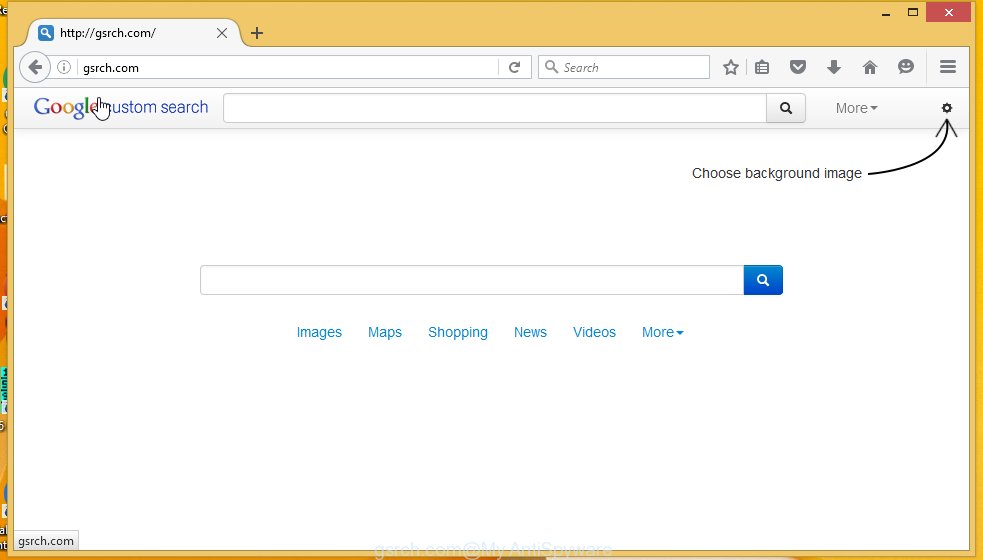Expand the More dropdown in the header
The image size is (983, 560).
856,108
